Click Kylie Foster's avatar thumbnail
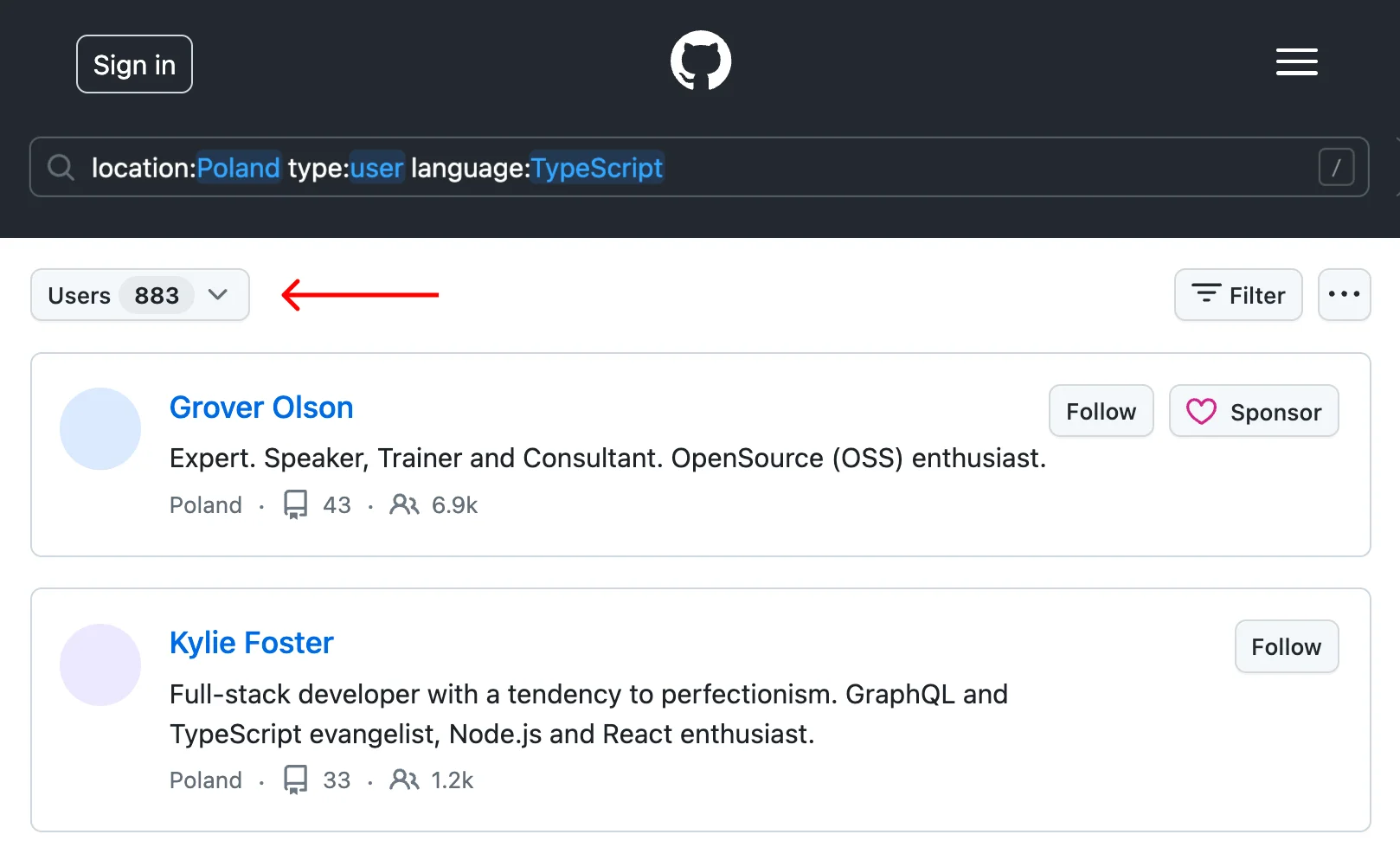1400x860 pixels. pyautogui.click(x=100, y=664)
